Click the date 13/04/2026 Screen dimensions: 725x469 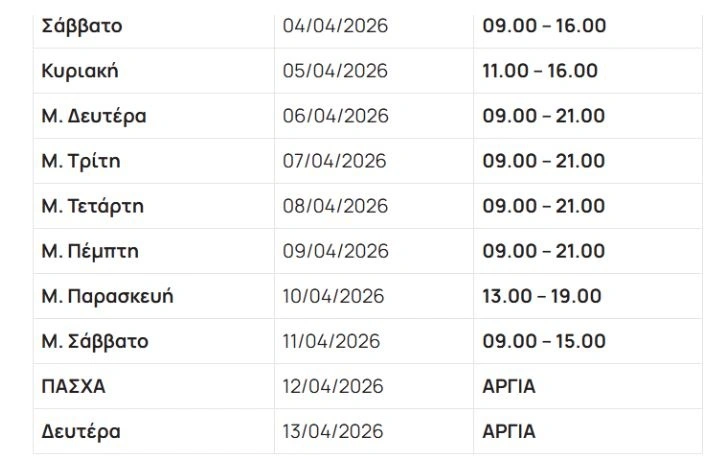click(x=332, y=432)
